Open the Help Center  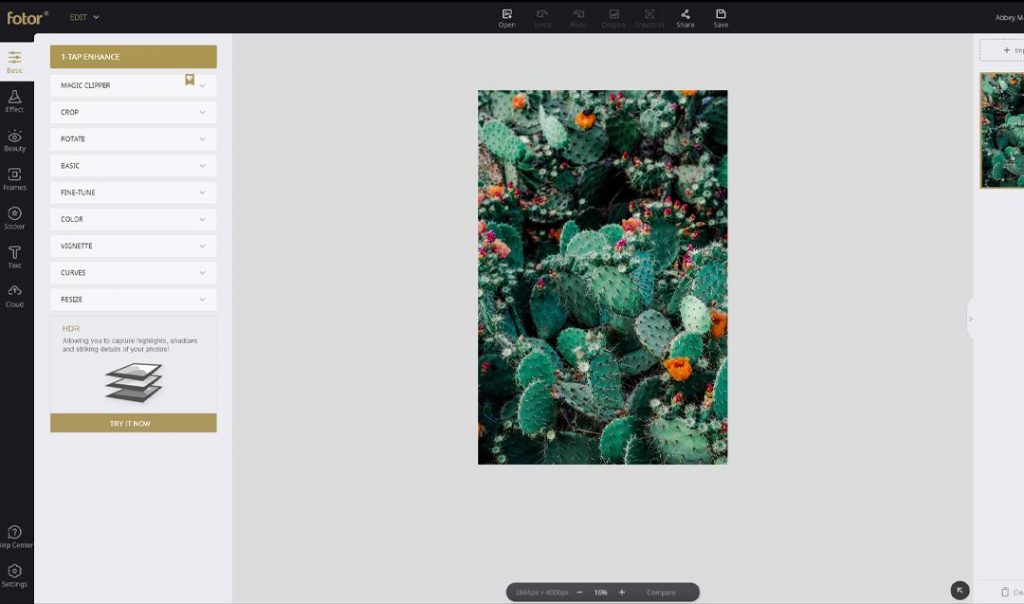click(x=14, y=537)
